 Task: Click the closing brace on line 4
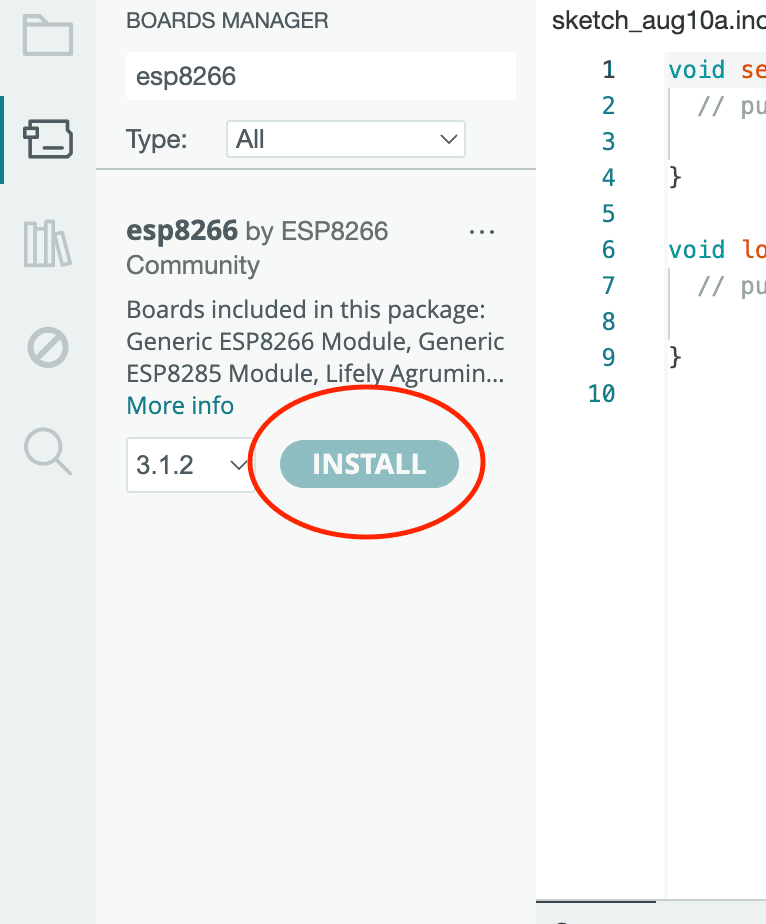coord(675,177)
